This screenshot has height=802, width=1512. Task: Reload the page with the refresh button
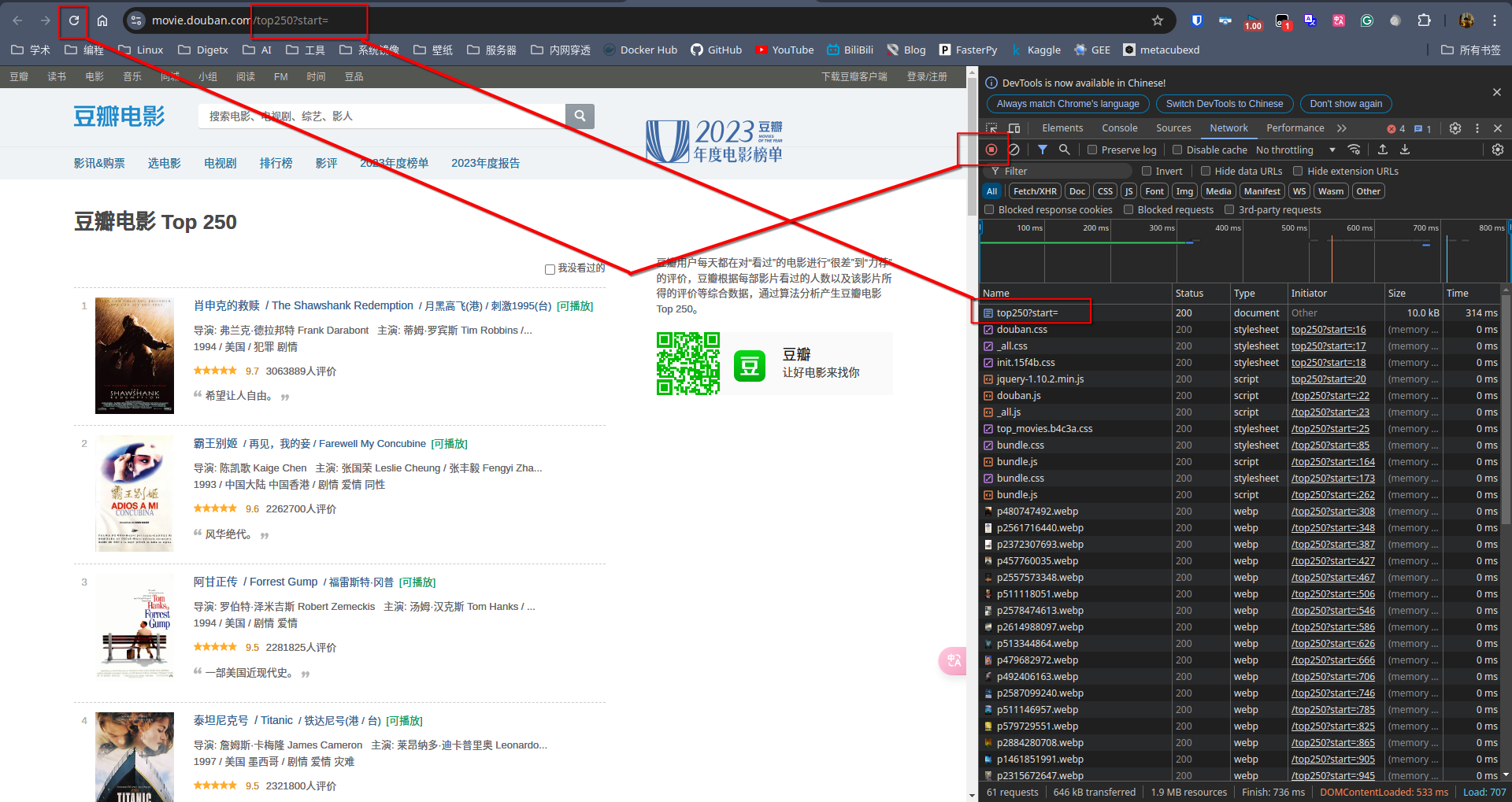pyautogui.click(x=74, y=20)
